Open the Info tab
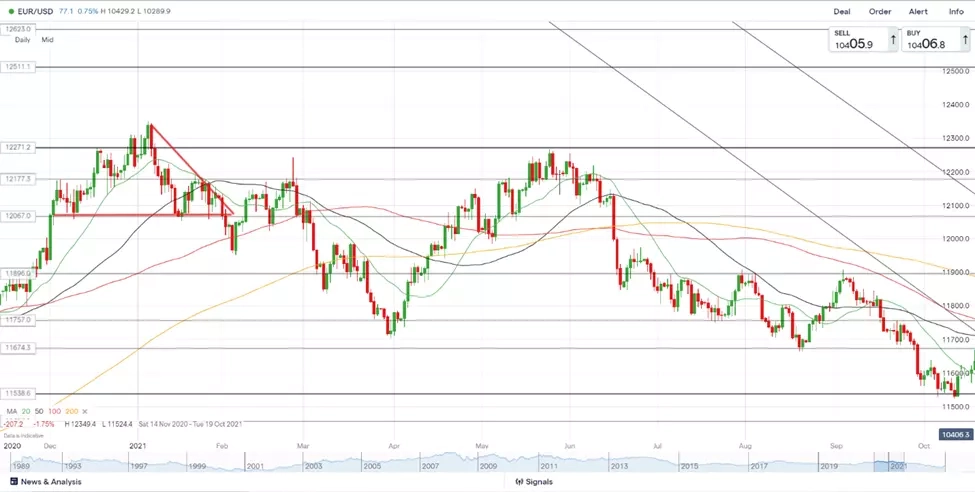Image resolution: width=975 pixels, height=492 pixels. [956, 11]
